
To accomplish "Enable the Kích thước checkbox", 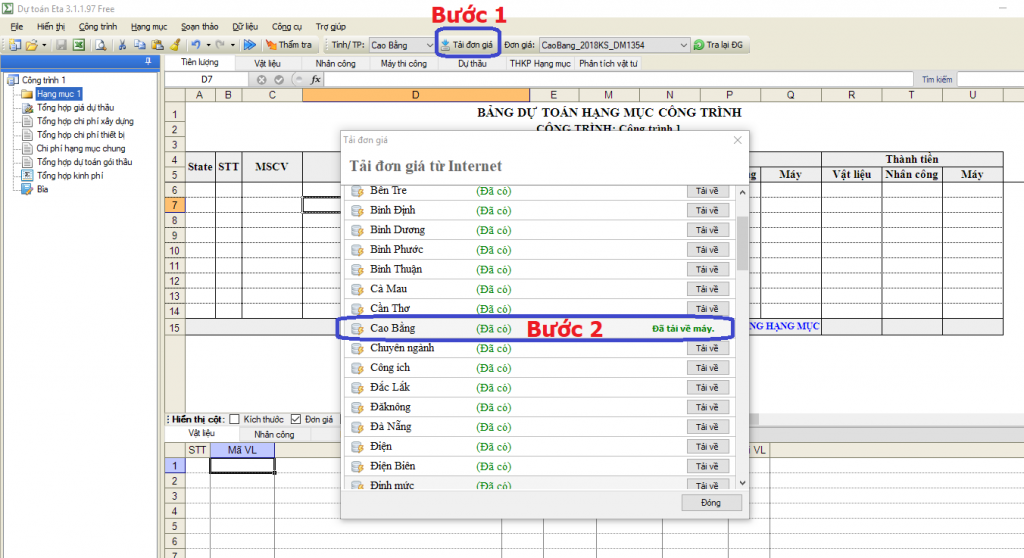I will (x=235, y=419).
